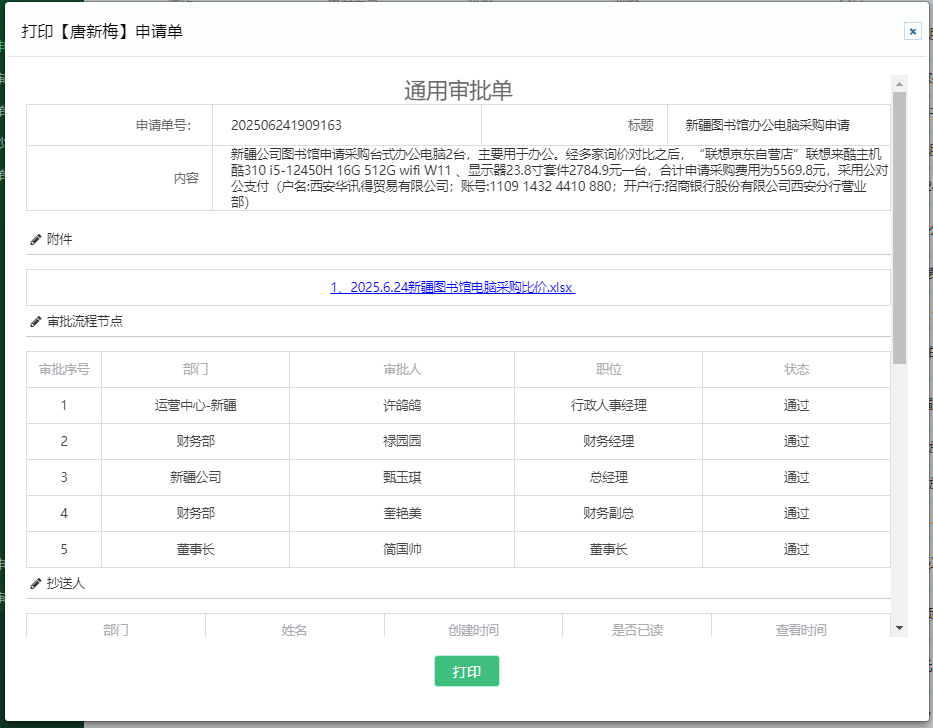This screenshot has height=728, width=933.
Task: Click the 通过 status for 简国帅
Action: coord(796,549)
